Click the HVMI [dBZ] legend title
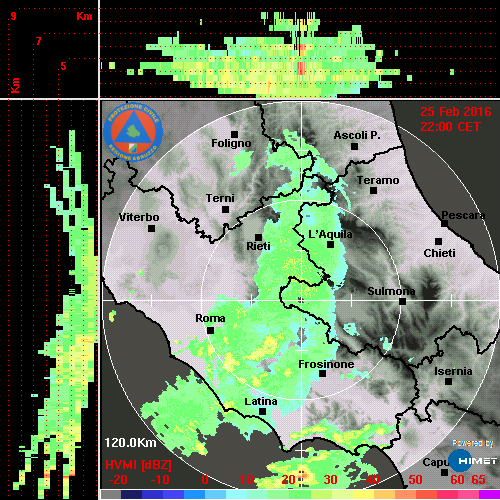 coord(138,465)
